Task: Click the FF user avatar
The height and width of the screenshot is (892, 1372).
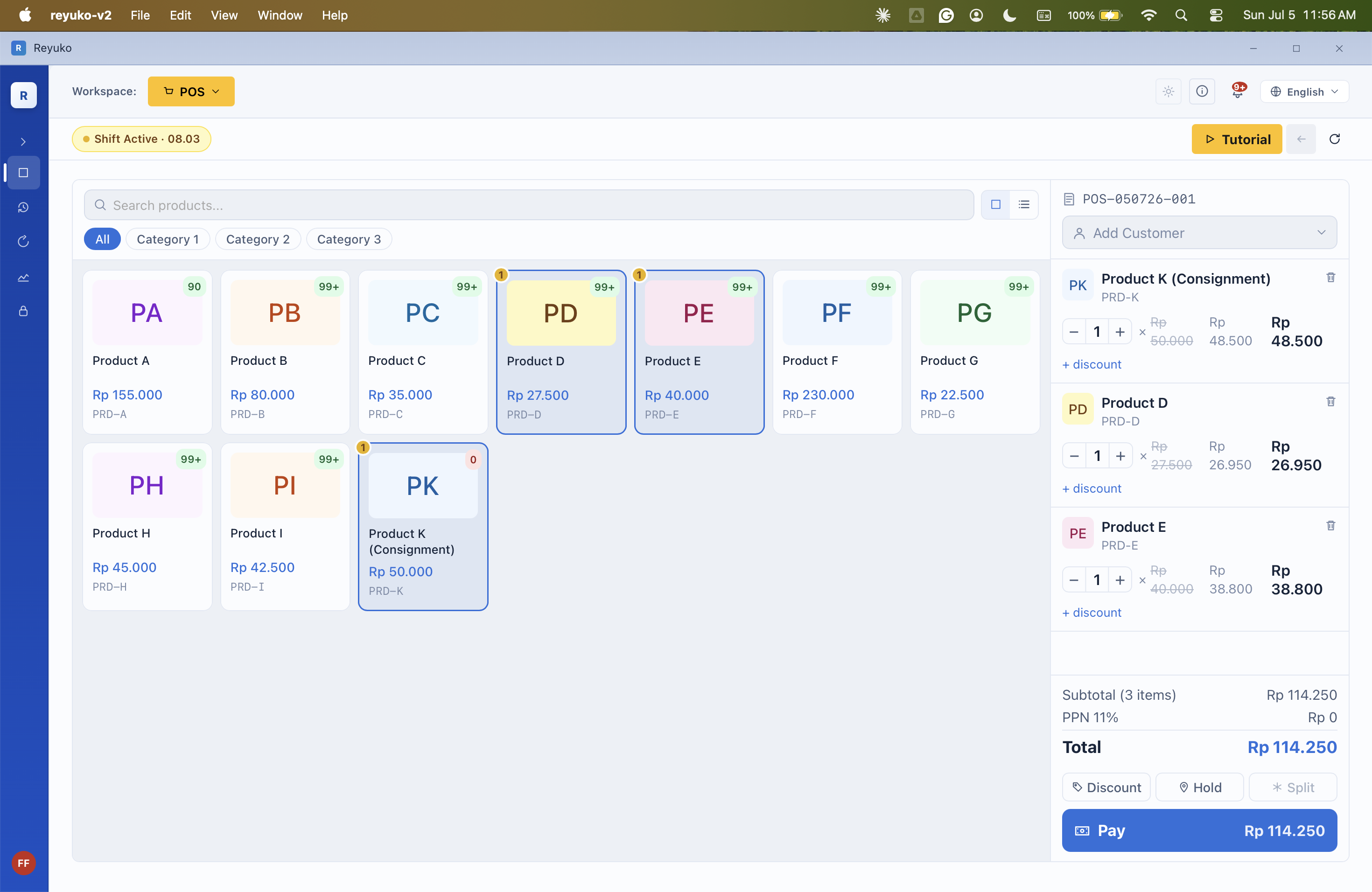Action: [x=24, y=863]
